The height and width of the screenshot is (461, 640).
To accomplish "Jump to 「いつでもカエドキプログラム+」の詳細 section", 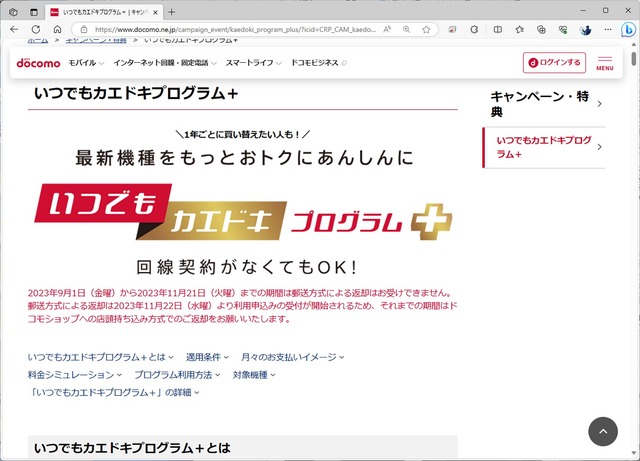I will point(113,392).
